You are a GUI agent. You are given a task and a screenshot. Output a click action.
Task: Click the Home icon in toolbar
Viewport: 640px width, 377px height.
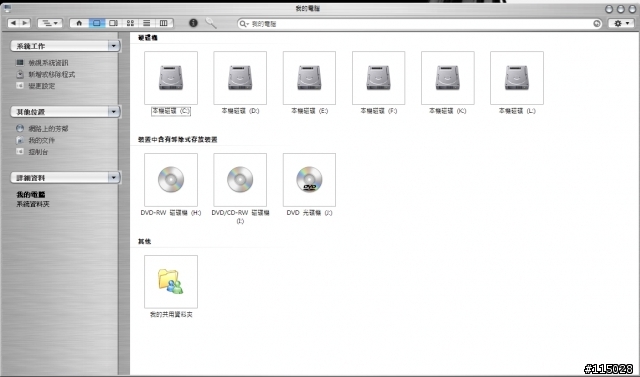(x=79, y=23)
